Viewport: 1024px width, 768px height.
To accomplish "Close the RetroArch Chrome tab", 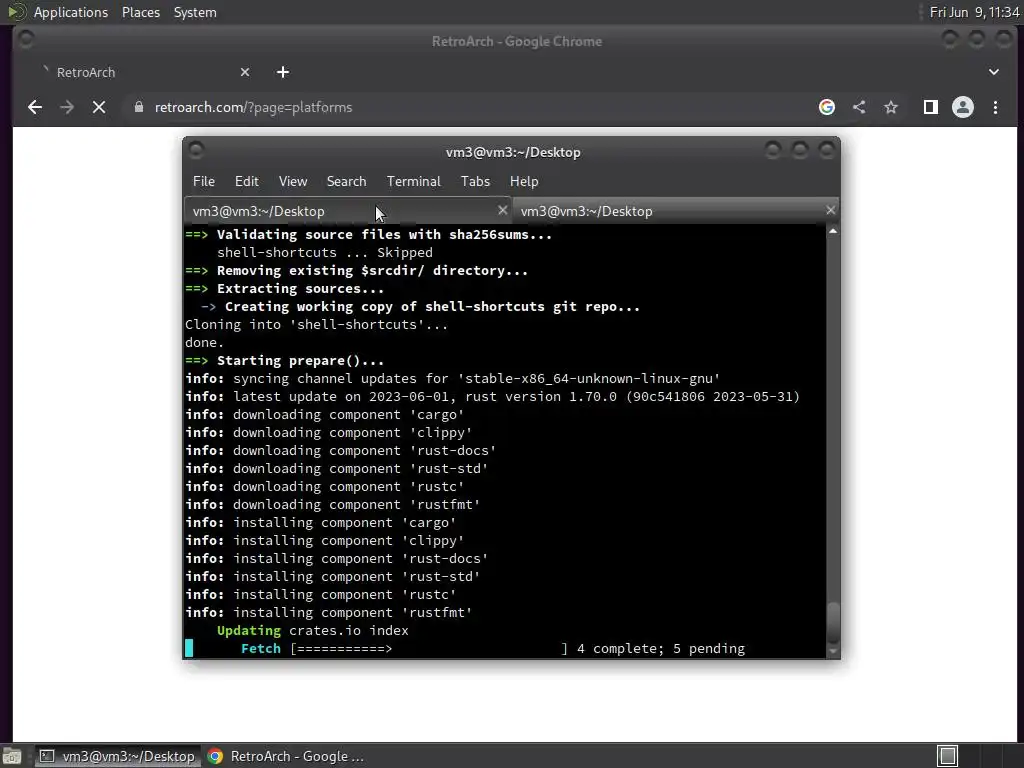I will pos(245,72).
